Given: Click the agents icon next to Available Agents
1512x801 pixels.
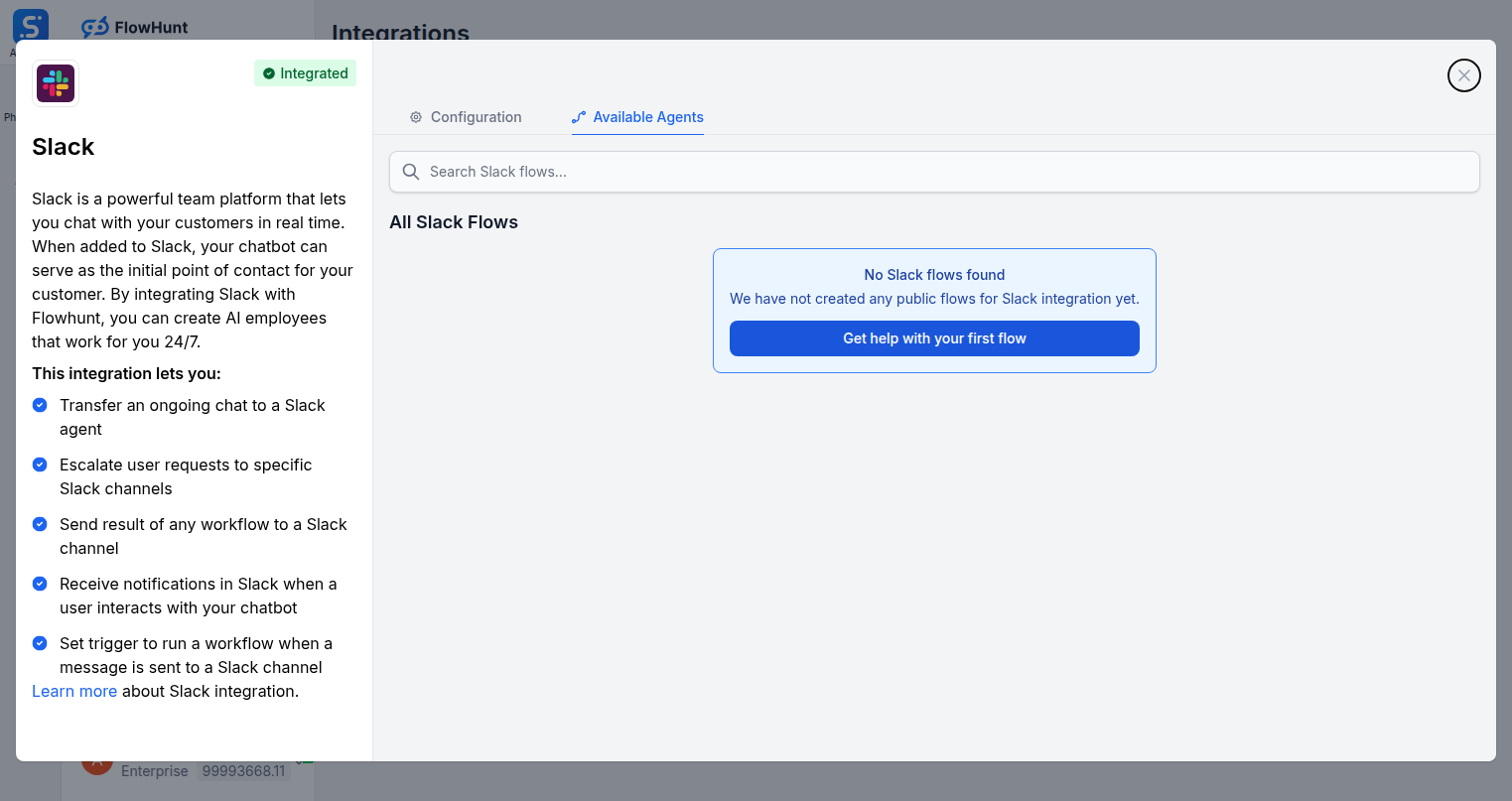Looking at the screenshot, I should point(579,116).
